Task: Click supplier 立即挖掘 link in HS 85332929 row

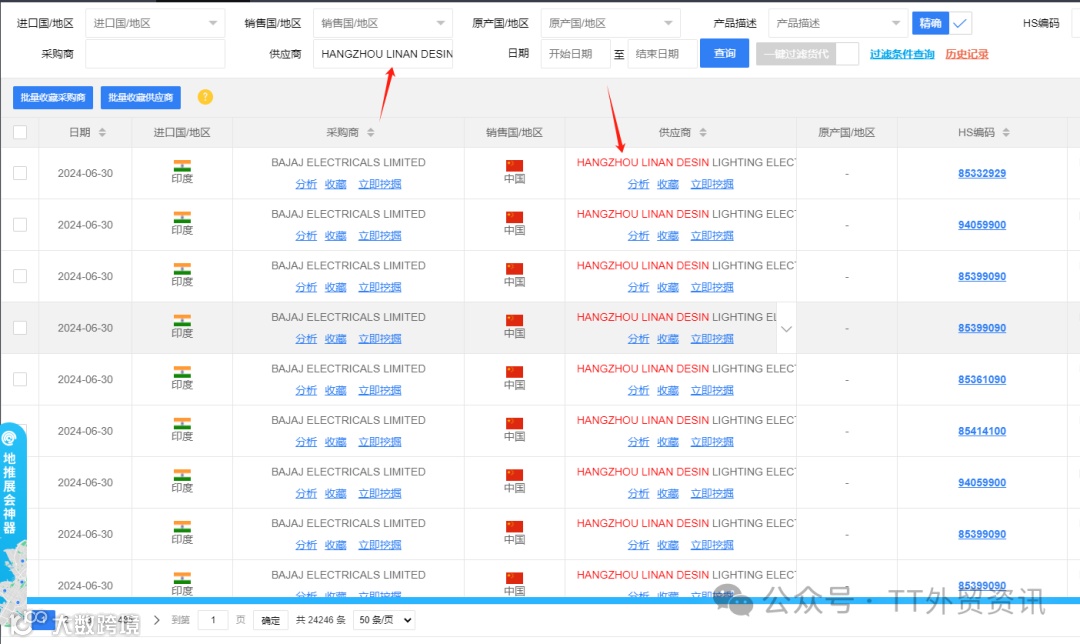Action: tap(712, 184)
